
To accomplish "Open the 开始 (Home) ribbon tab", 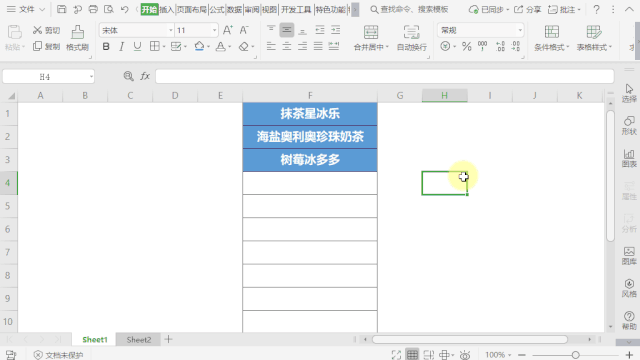I will 149,9.
